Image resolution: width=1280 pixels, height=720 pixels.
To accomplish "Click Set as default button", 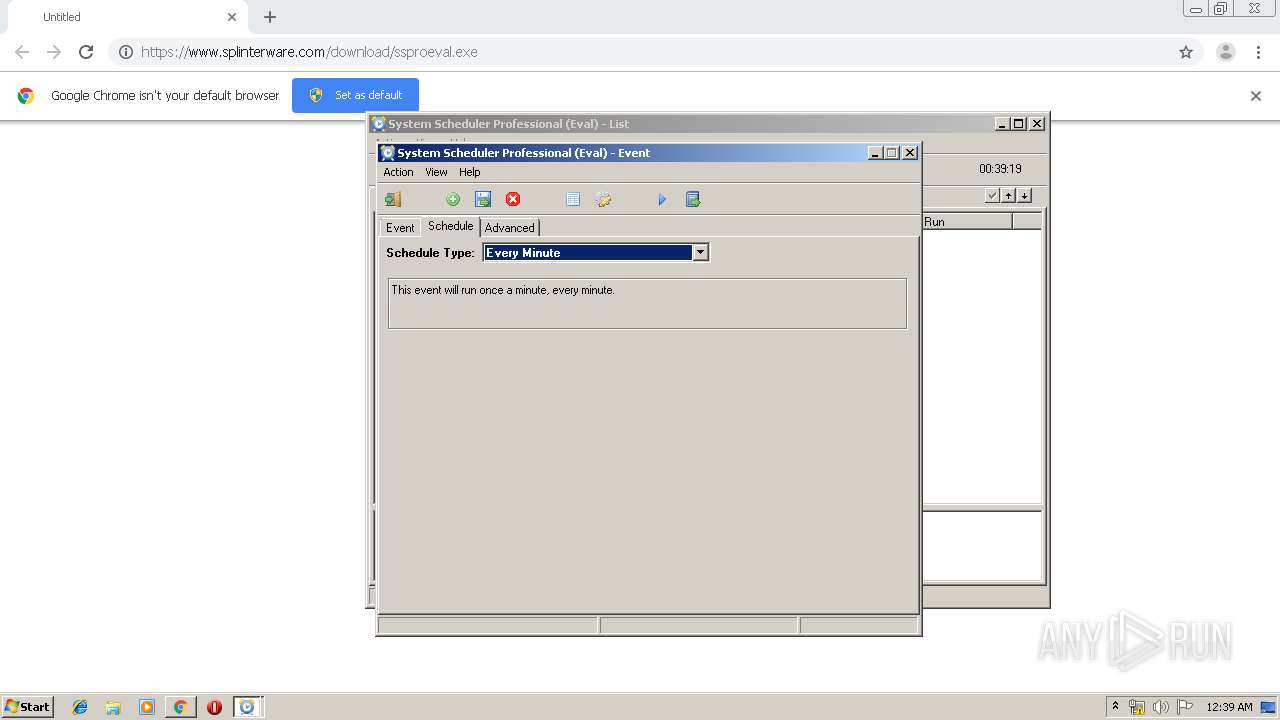I will click(x=355, y=95).
